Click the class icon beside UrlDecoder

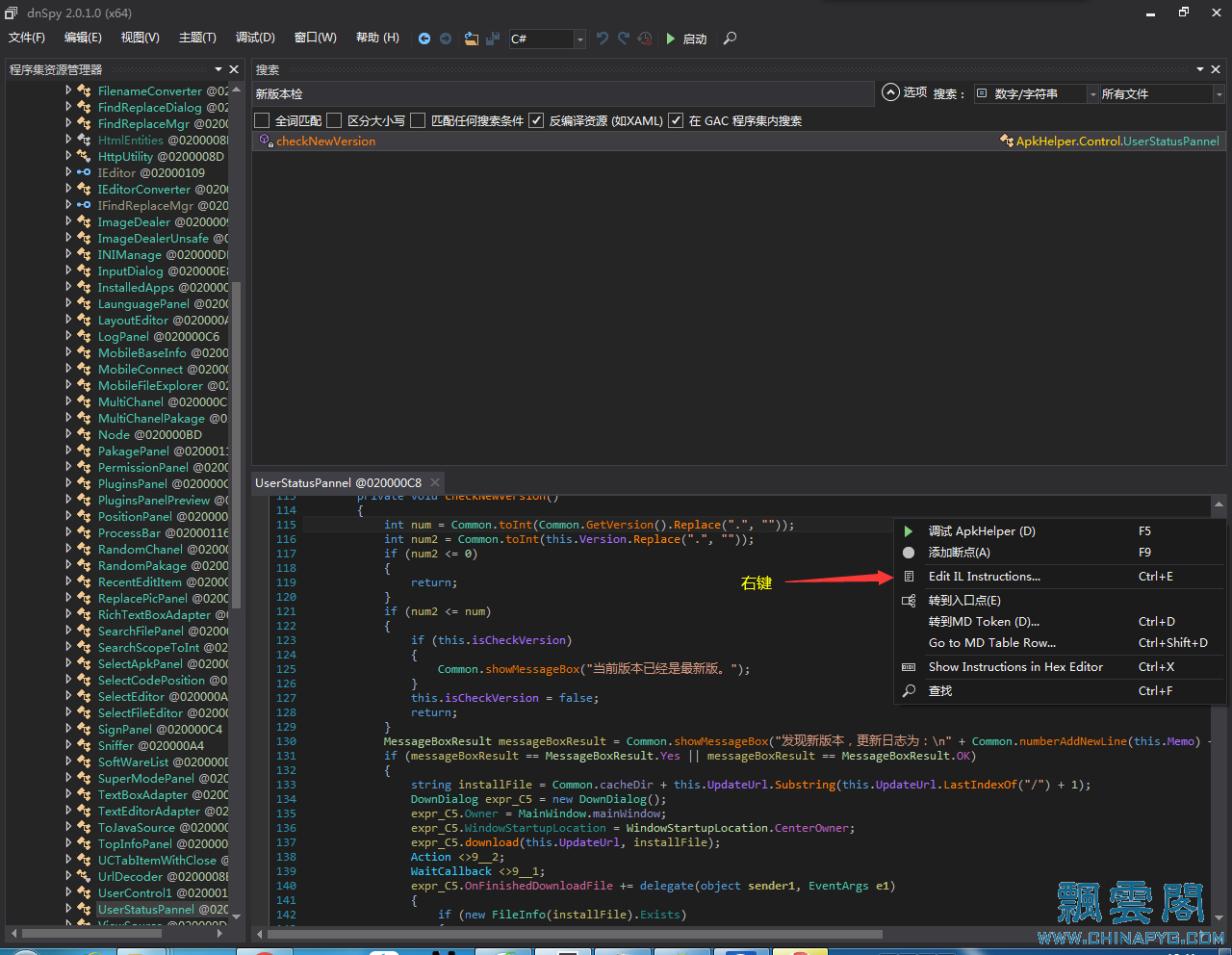[85, 876]
